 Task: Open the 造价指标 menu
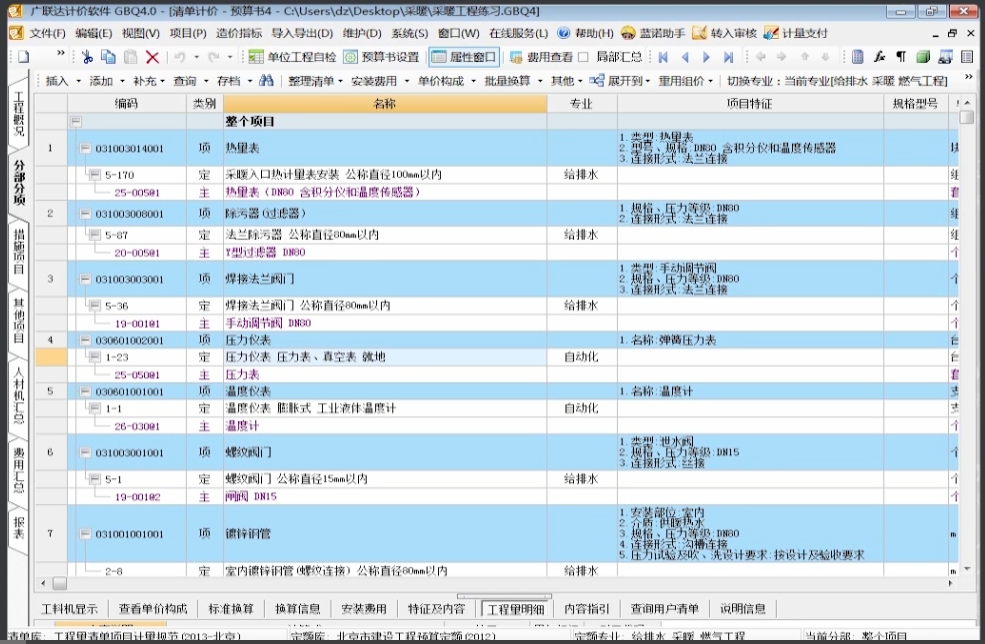click(238, 33)
